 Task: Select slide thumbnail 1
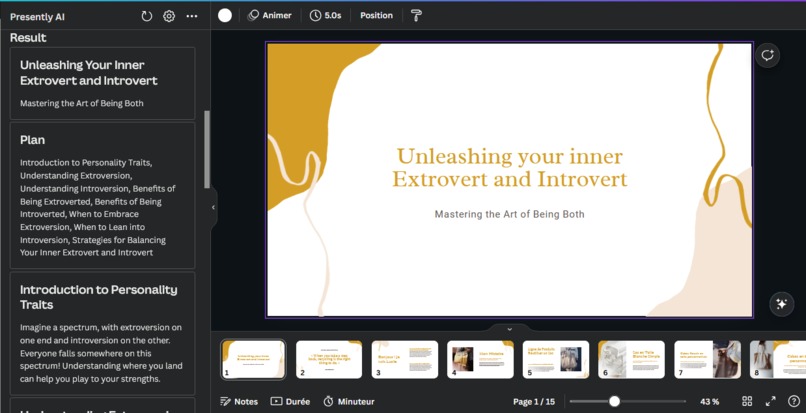tap(253, 359)
